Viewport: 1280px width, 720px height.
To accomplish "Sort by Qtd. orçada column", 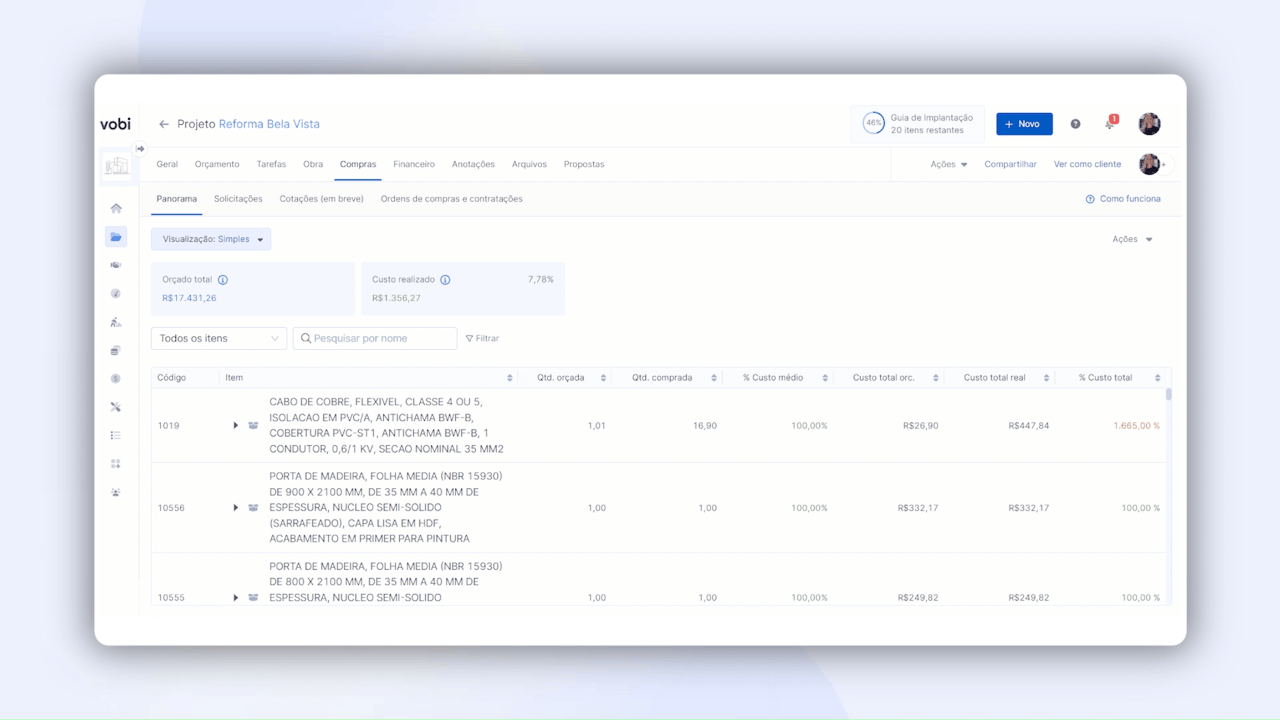I will 603,378.
